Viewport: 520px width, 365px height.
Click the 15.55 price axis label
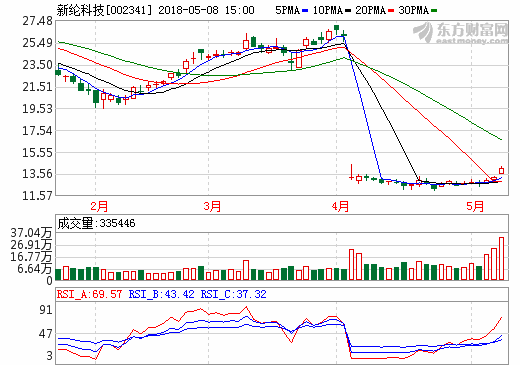(x=37, y=153)
